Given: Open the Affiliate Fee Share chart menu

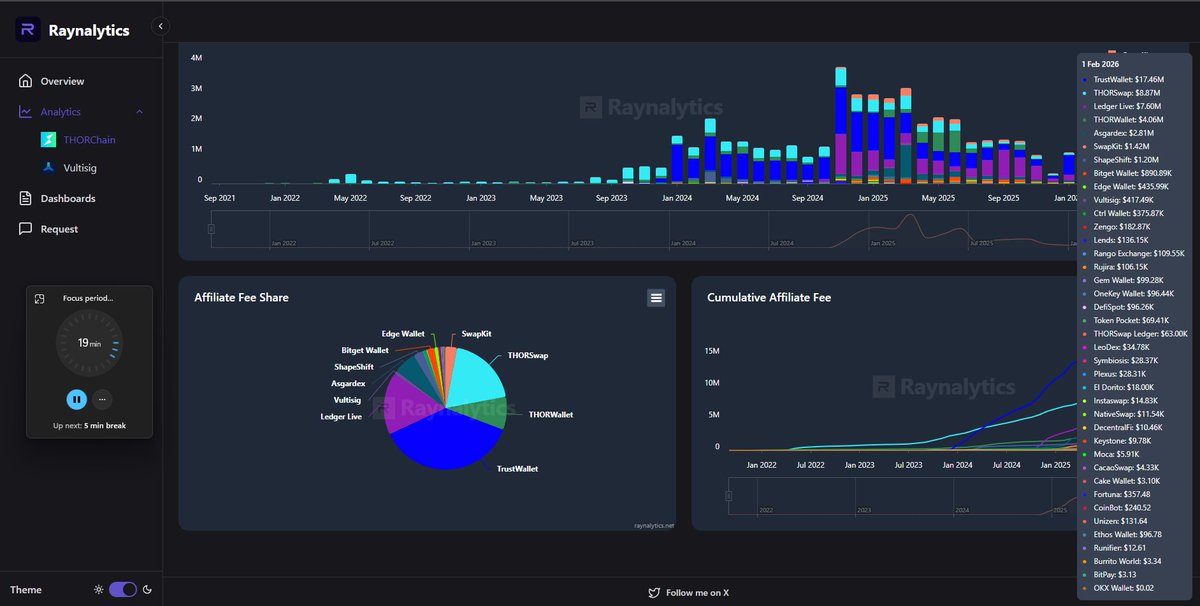Looking at the screenshot, I should pos(656,297).
